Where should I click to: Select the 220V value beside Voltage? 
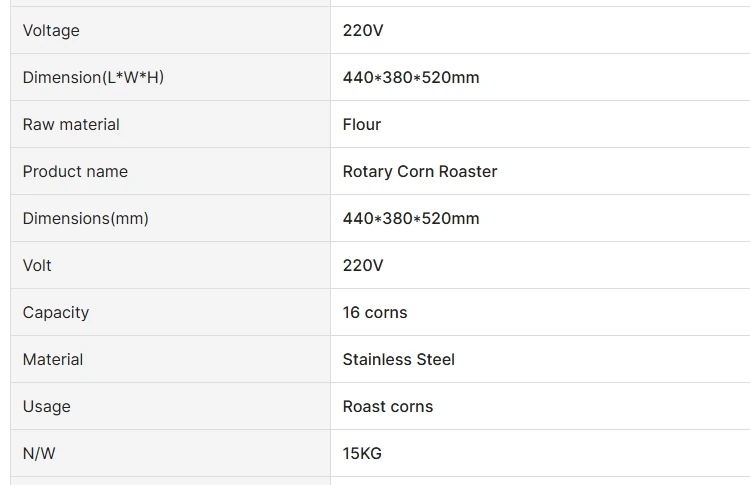(363, 30)
